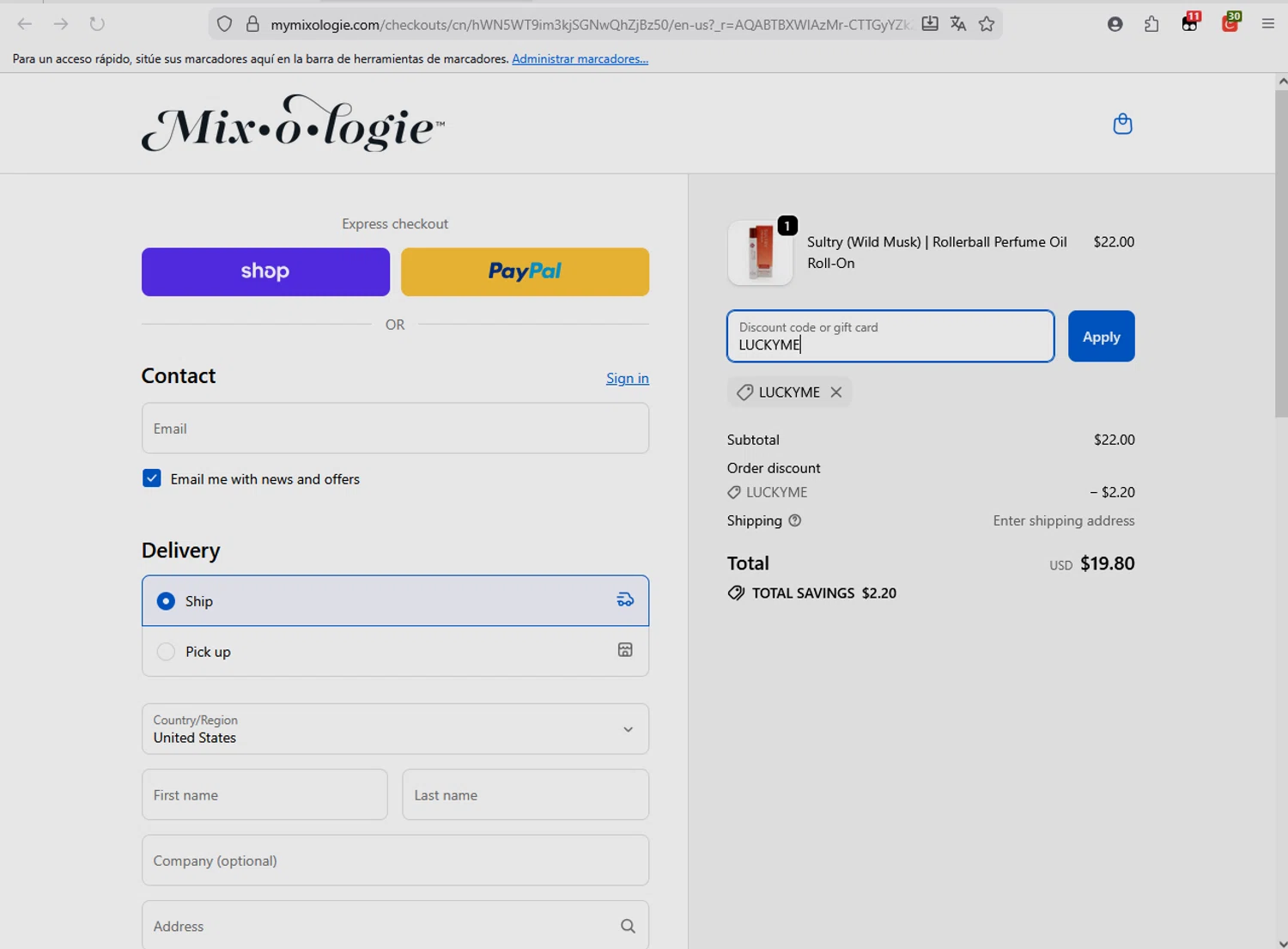The width and height of the screenshot is (1288, 949).
Task: Click the Sultry perfume product thumbnail
Action: click(x=760, y=252)
